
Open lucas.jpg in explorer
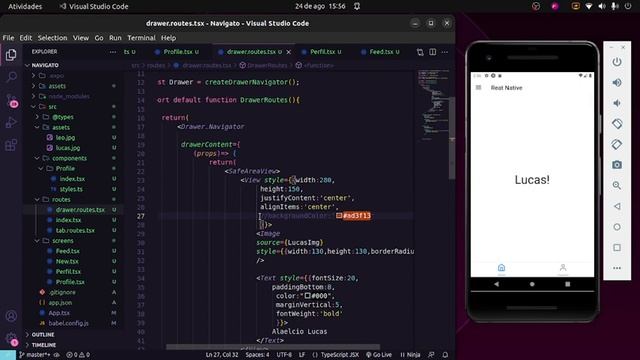pyautogui.click(x=68, y=148)
